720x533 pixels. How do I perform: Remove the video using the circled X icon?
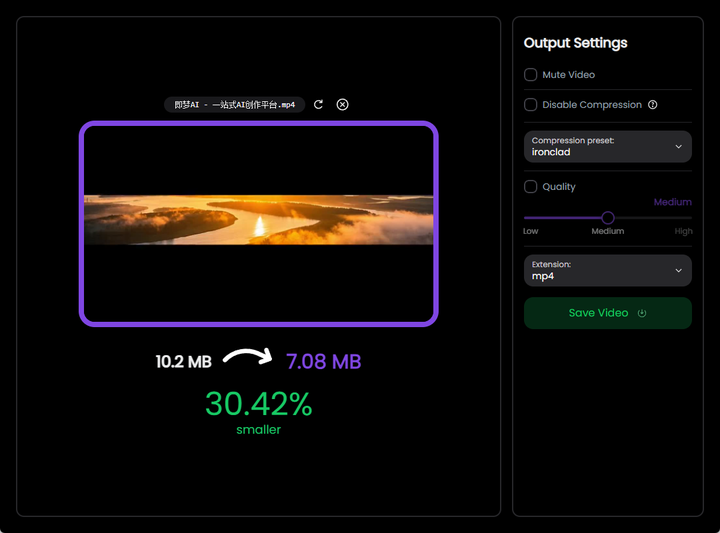343,105
